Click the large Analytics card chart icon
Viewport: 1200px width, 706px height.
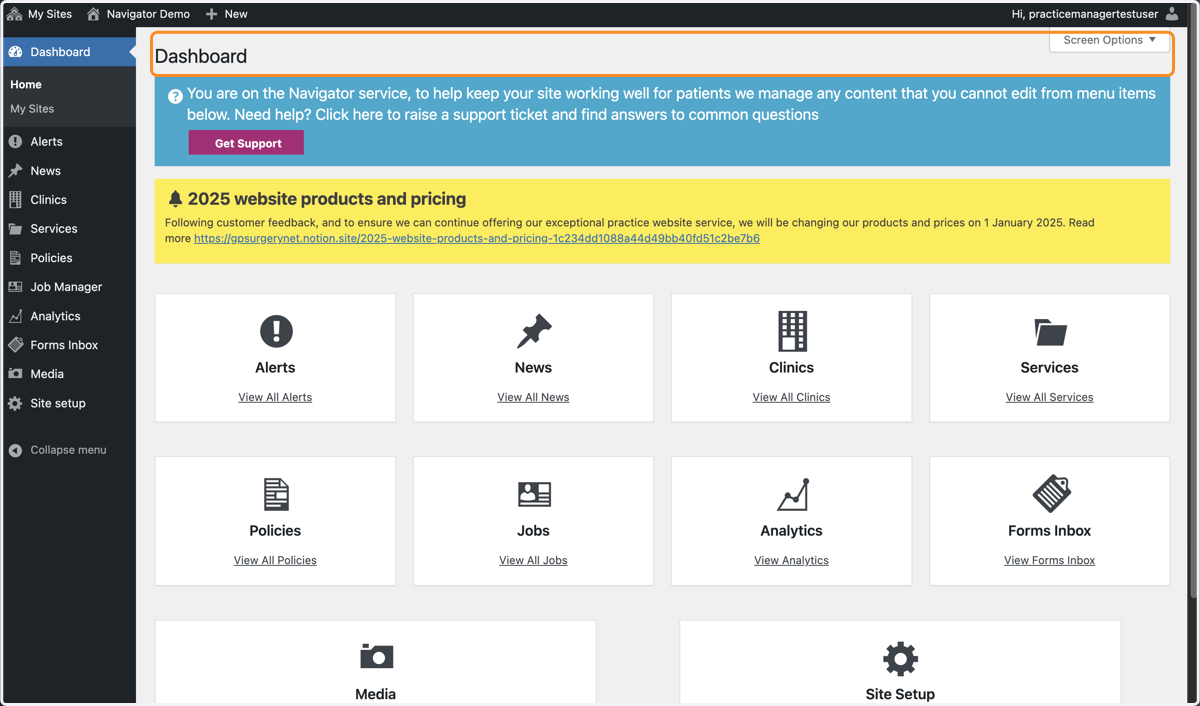(x=792, y=495)
